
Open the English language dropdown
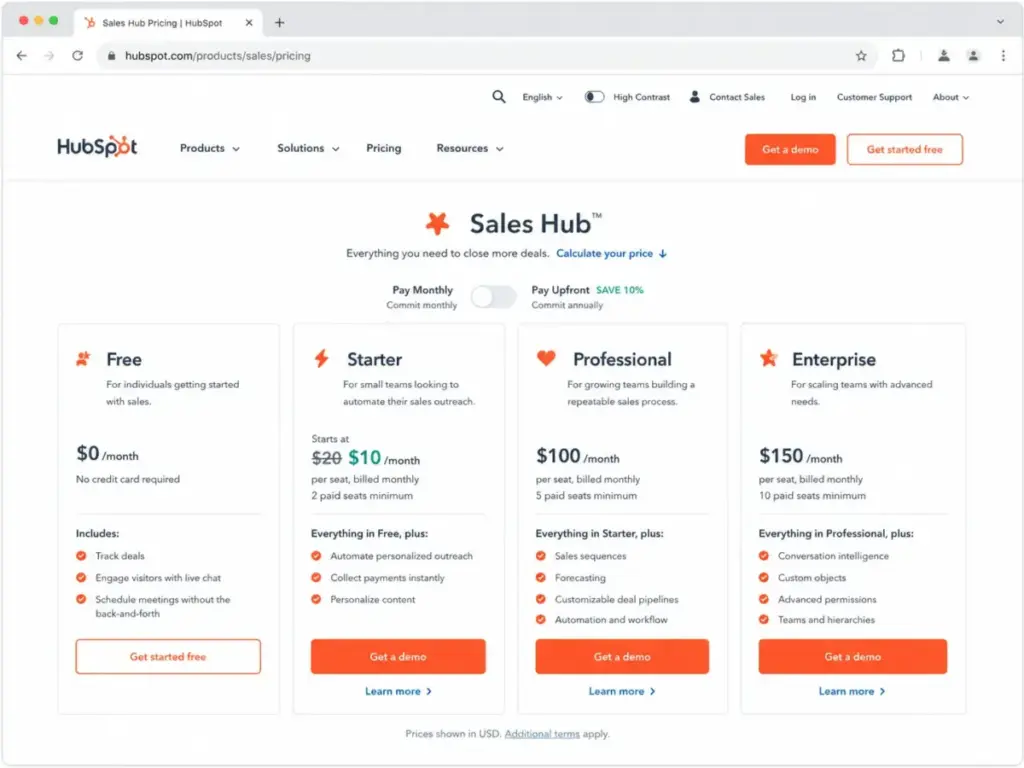tap(542, 97)
